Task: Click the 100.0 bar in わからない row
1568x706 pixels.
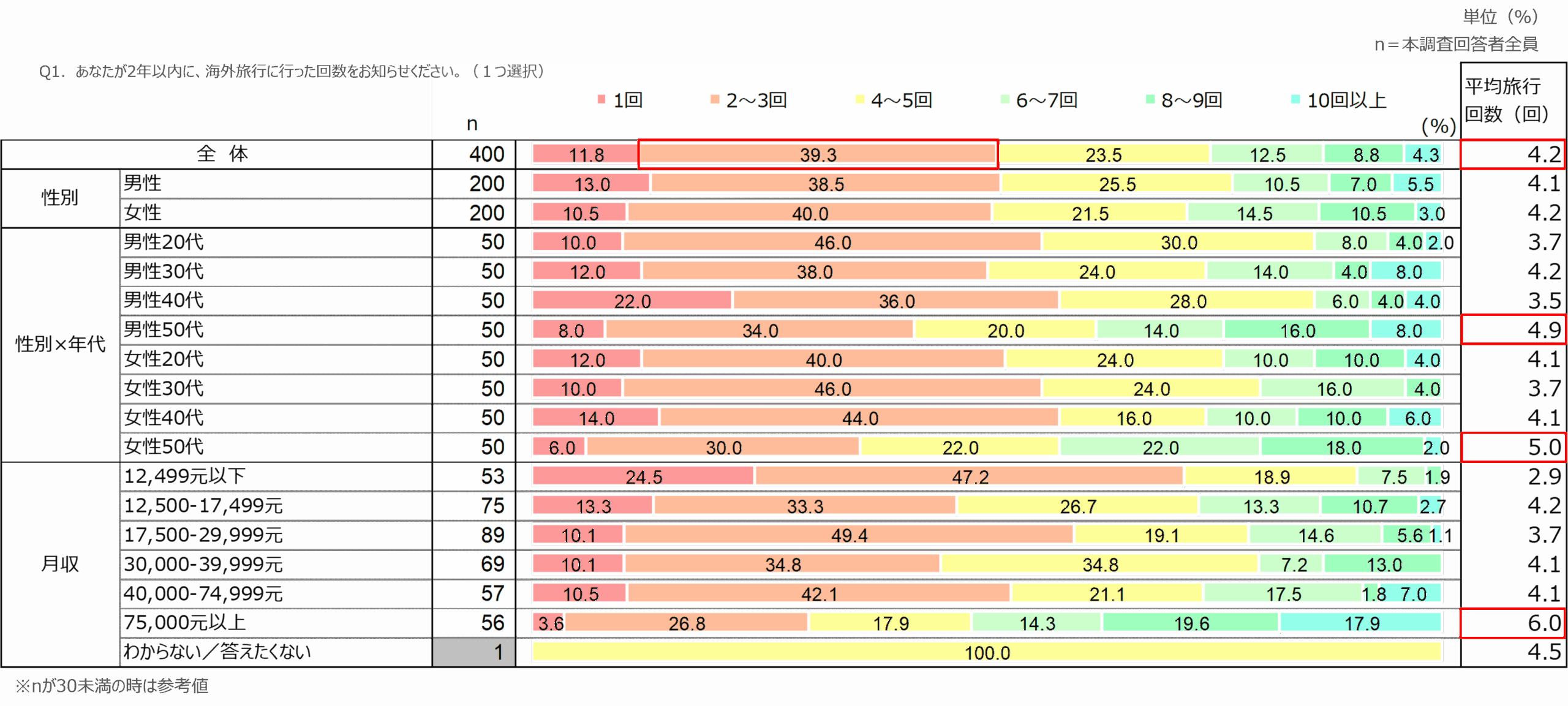Action: coord(987,652)
